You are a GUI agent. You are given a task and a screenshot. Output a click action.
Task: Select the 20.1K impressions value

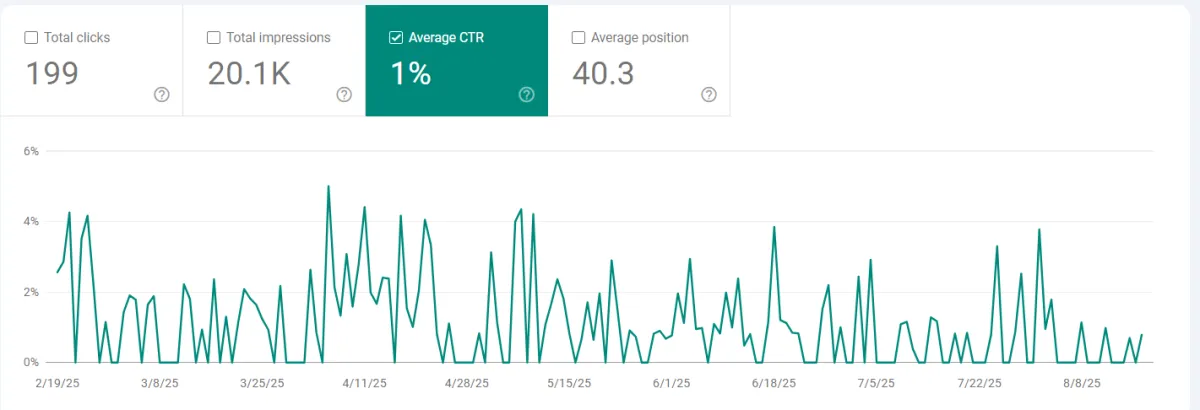tap(249, 74)
